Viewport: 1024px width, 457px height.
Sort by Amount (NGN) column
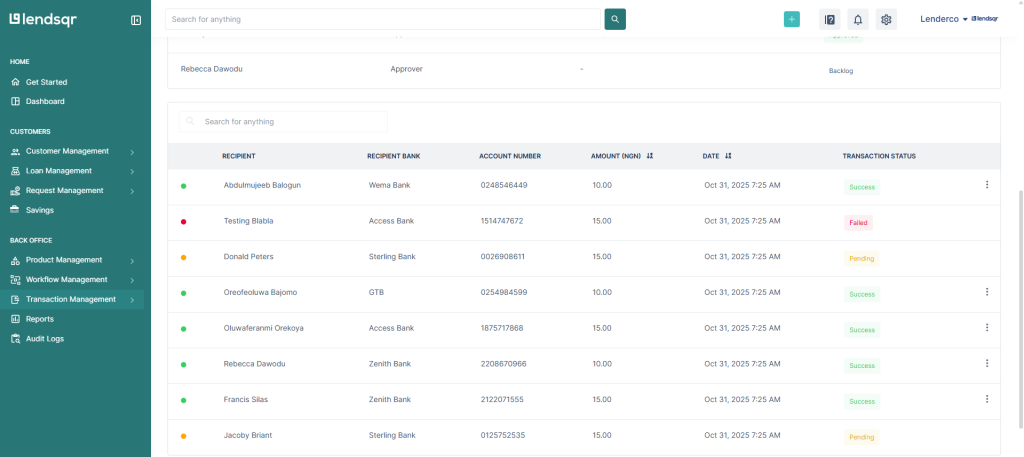click(650, 156)
